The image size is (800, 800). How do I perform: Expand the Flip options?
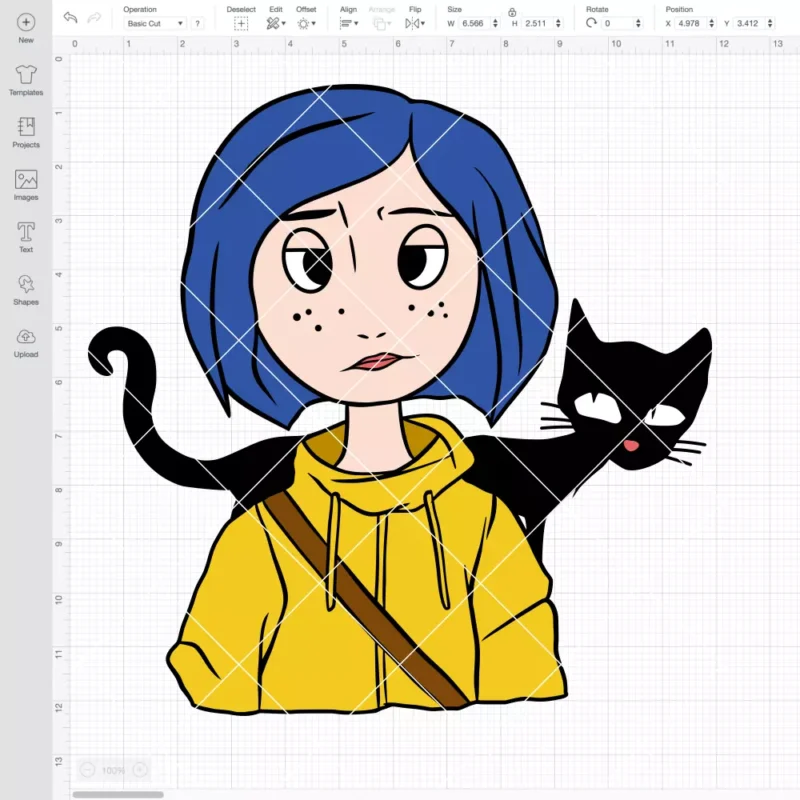point(415,23)
